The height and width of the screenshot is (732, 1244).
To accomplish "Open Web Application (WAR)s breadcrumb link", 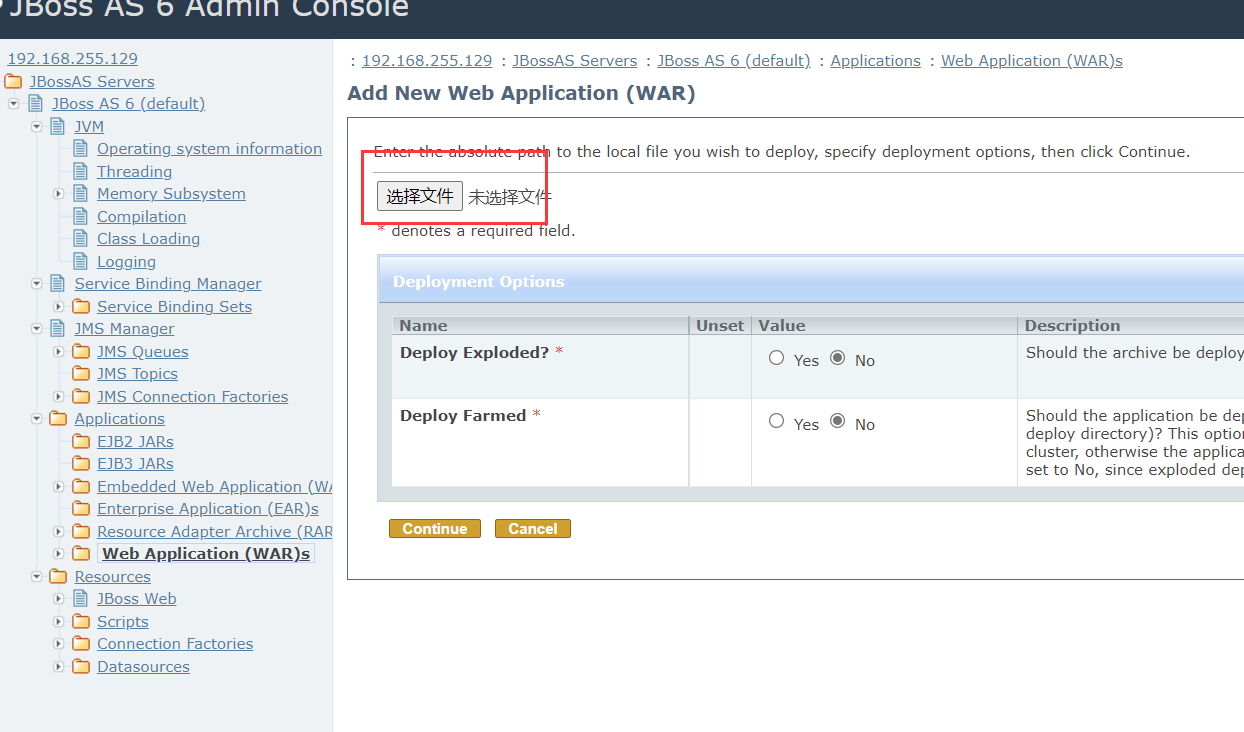I will click(1032, 61).
